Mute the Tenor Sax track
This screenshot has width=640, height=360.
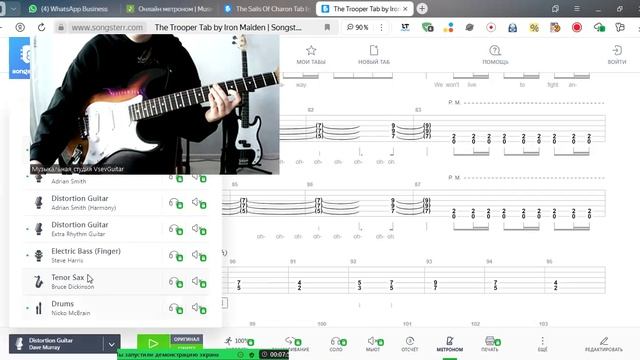pos(199,282)
